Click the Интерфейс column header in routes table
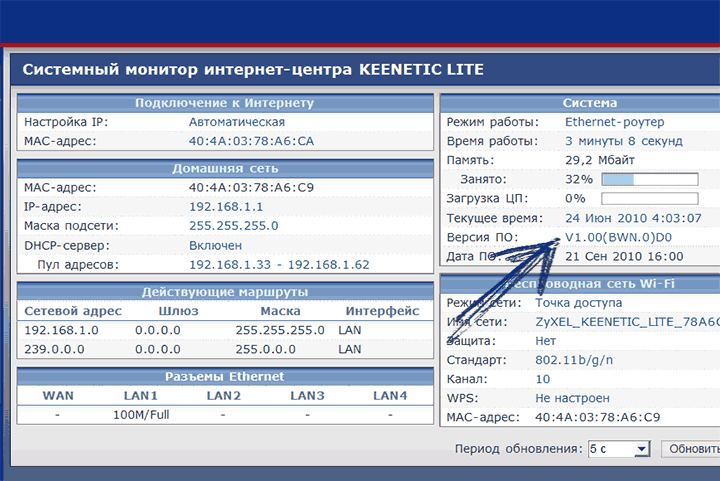Screen dimensions: 720x481 point(382,311)
